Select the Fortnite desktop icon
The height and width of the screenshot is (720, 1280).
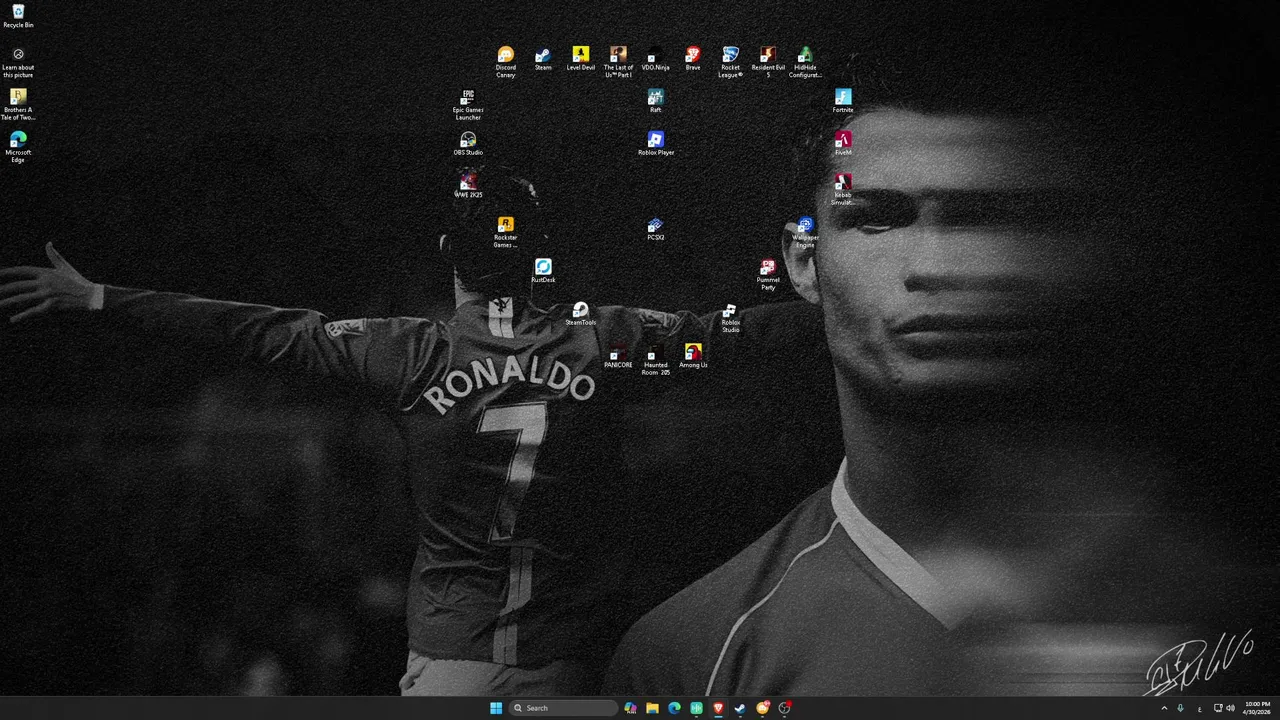(843, 101)
